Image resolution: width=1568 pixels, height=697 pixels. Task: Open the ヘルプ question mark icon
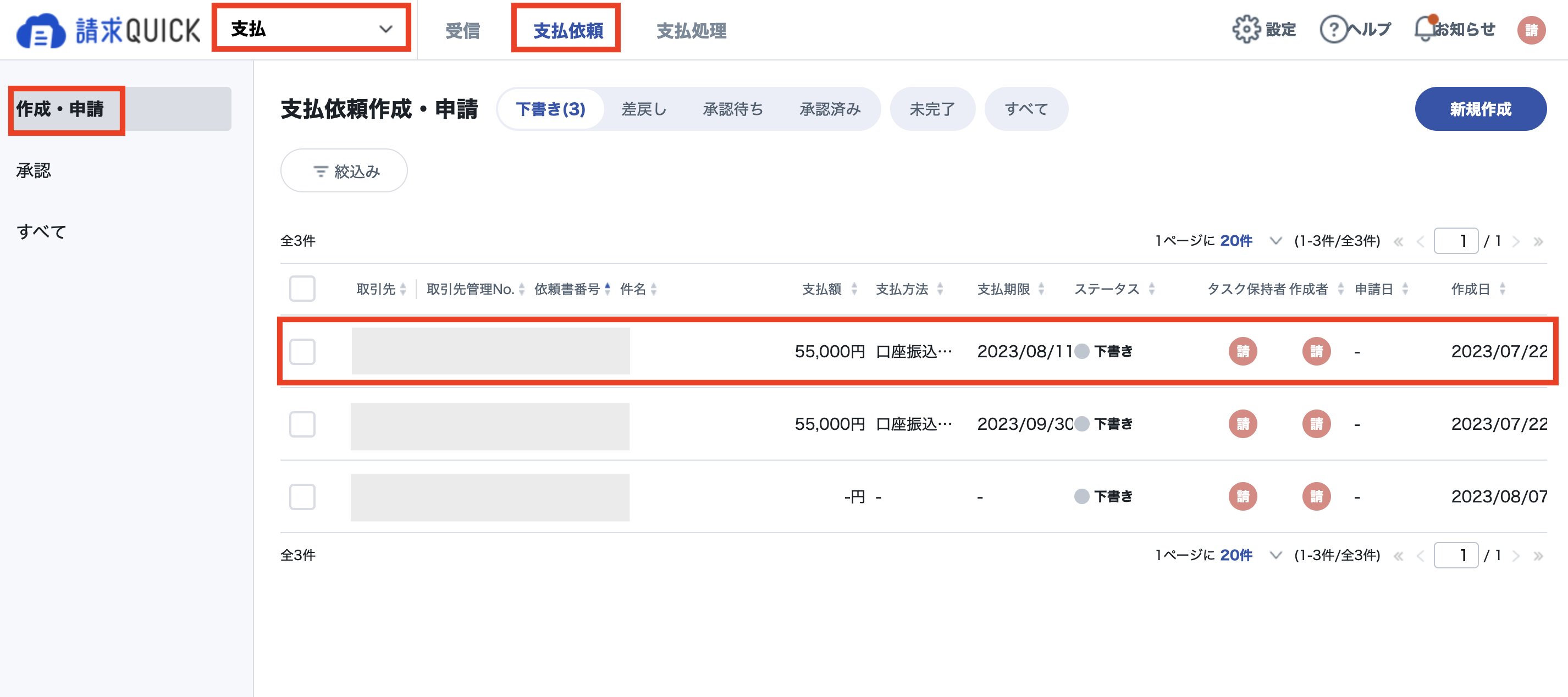click(x=1333, y=29)
